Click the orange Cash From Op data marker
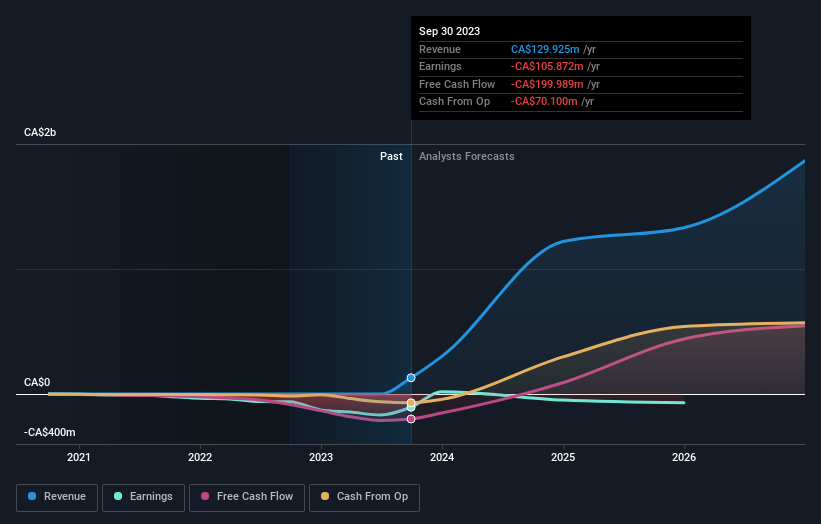821x524 pixels. pos(411,403)
